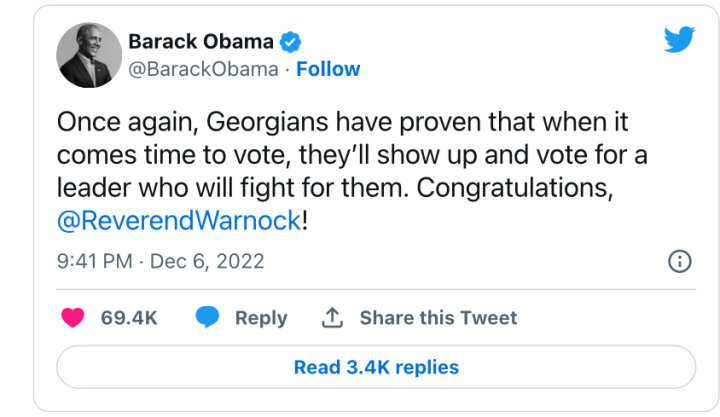Image resolution: width=720 pixels, height=417 pixels.
Task: Open the circled info icon
Action: click(x=680, y=261)
